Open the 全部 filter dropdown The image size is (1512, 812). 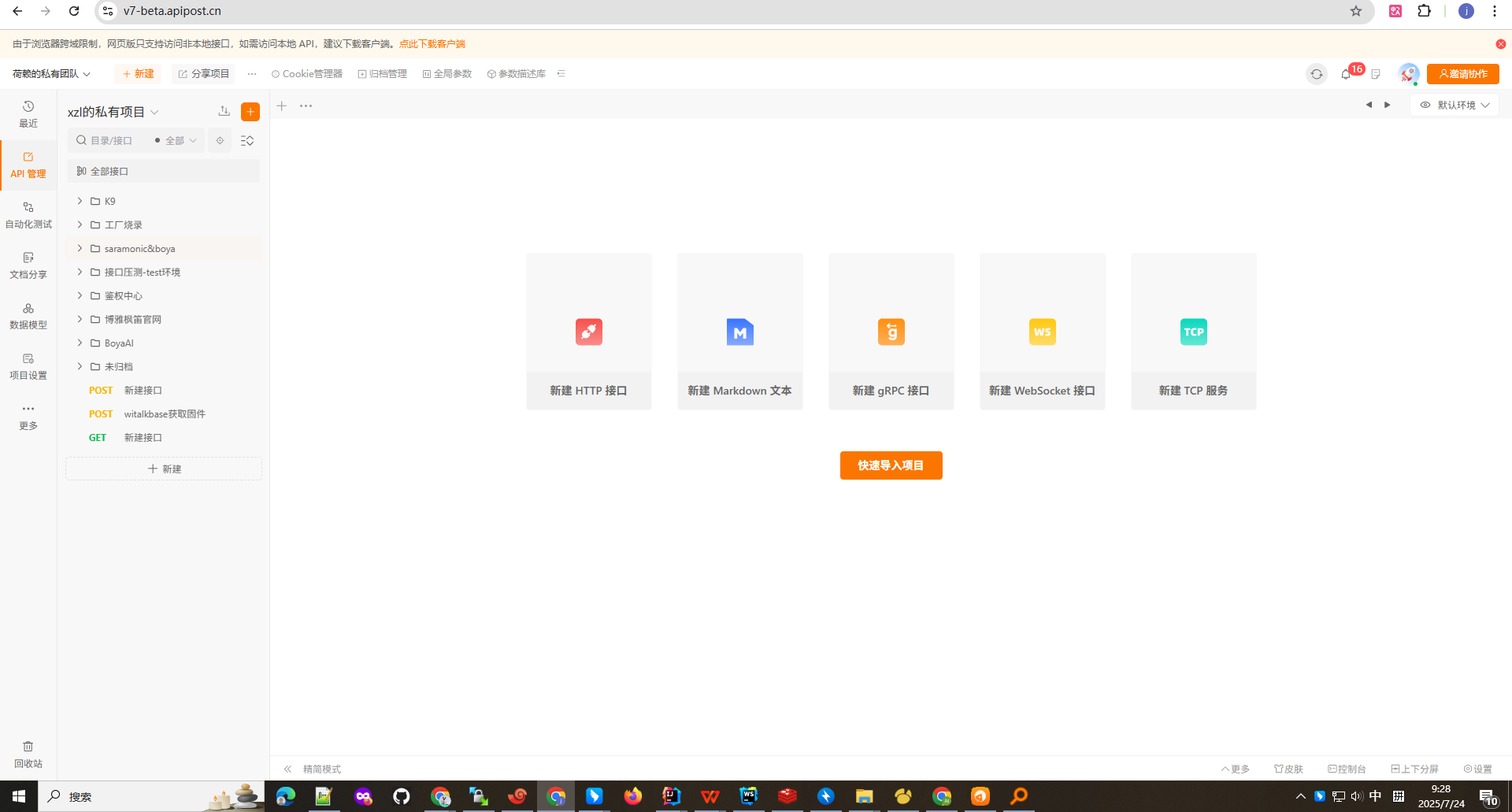[x=176, y=140]
